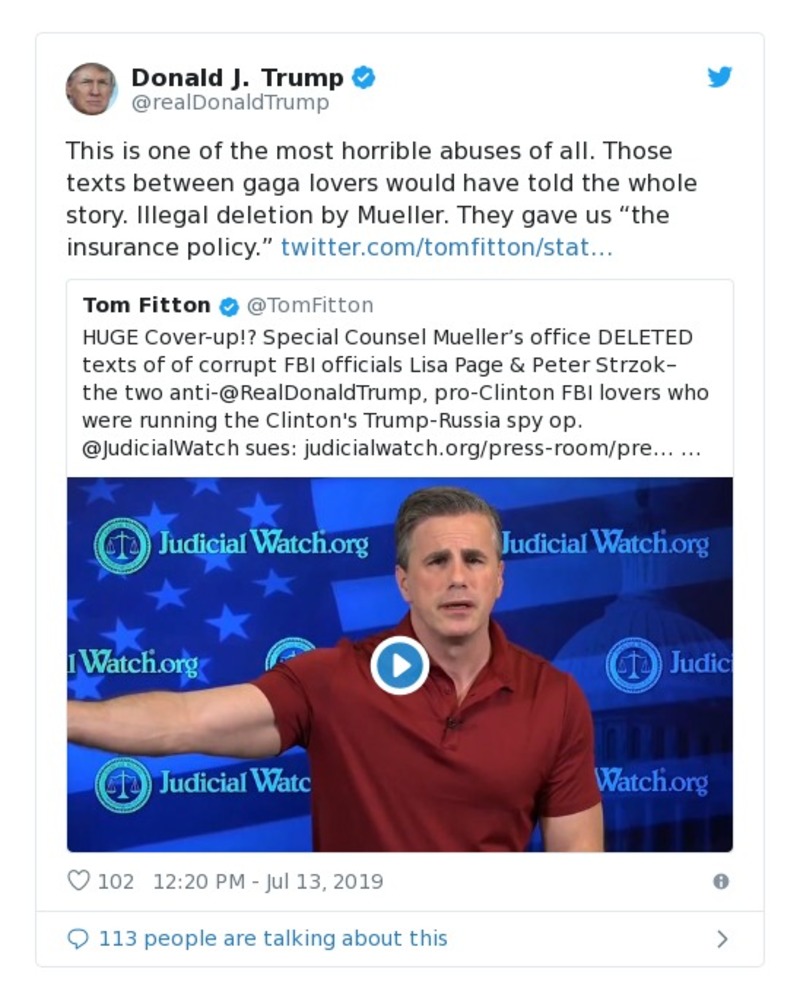Open the @TomFitton handle in quoted tweet
The image size is (800, 1004).
point(310,306)
